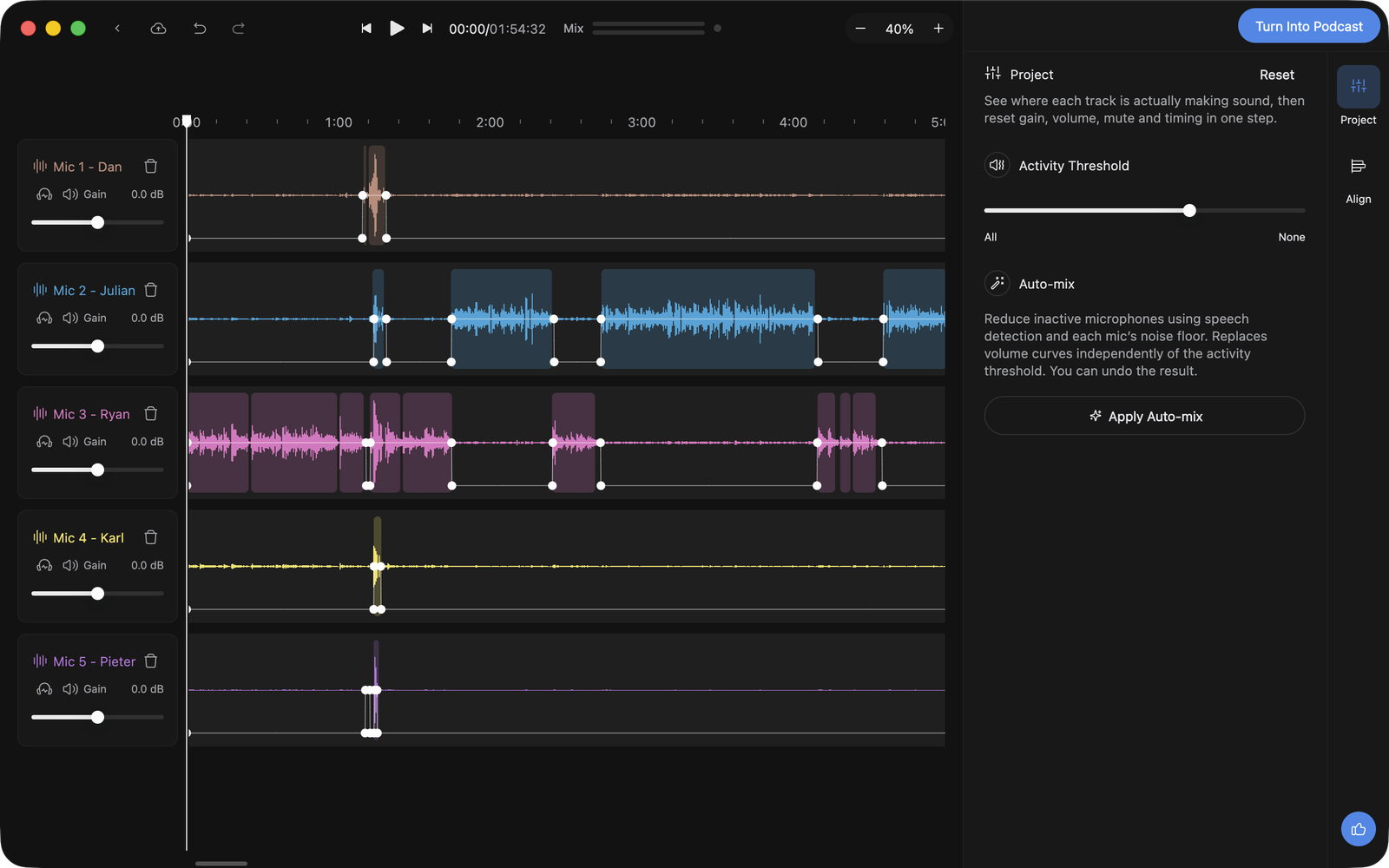Mute Mic 3 - Ryan speaker icon

point(70,442)
